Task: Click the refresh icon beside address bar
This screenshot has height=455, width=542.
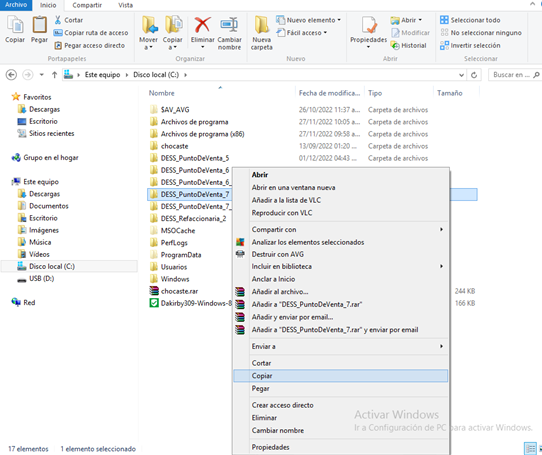Action: pos(474,75)
